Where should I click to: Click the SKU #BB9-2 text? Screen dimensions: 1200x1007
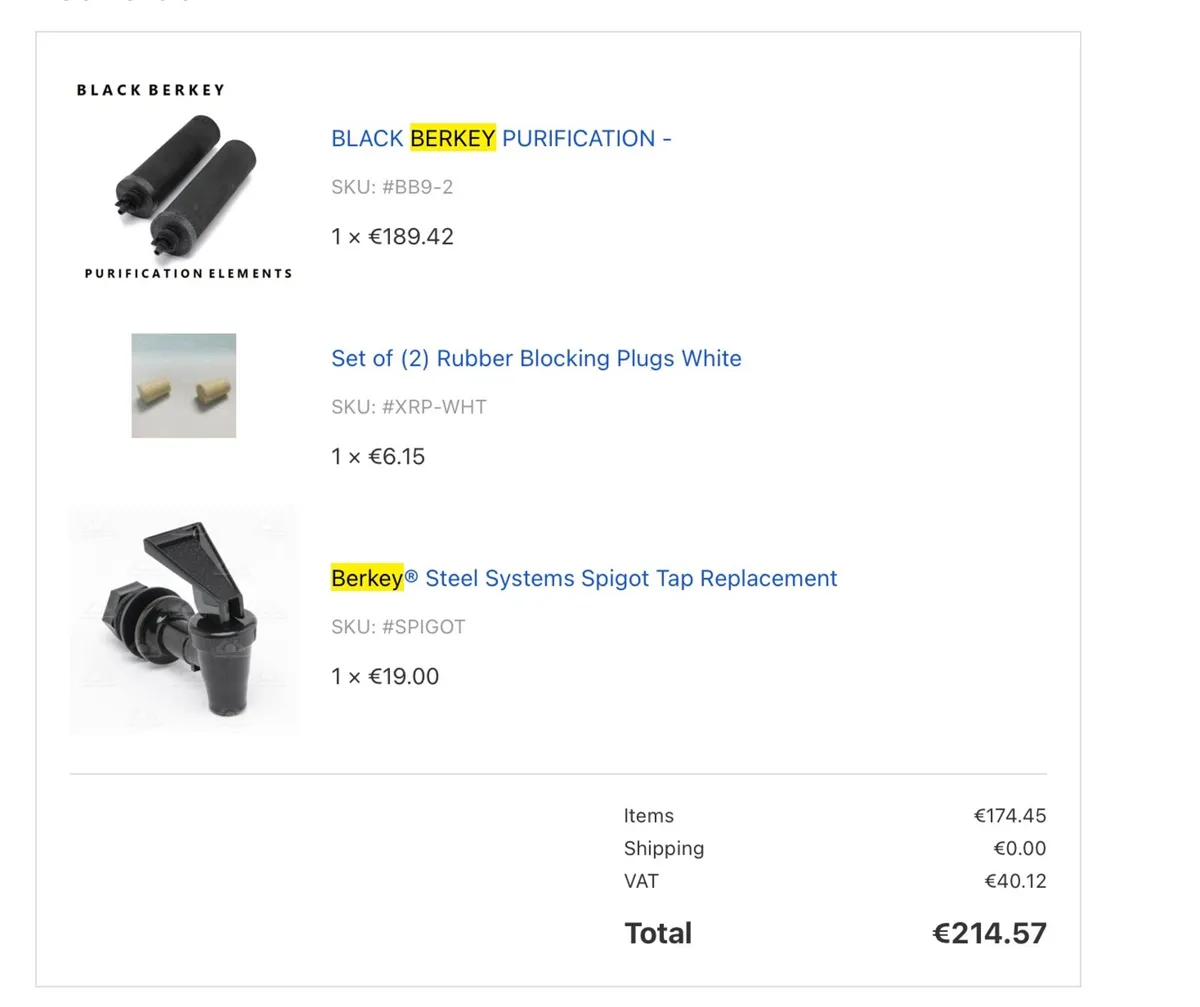pos(392,187)
